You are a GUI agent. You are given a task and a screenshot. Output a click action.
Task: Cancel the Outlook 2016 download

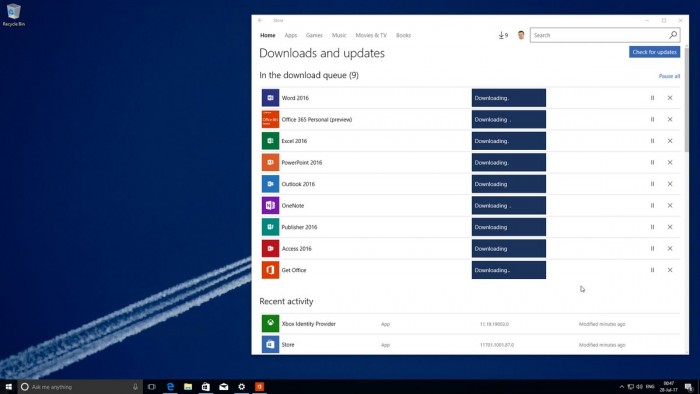[670, 184]
